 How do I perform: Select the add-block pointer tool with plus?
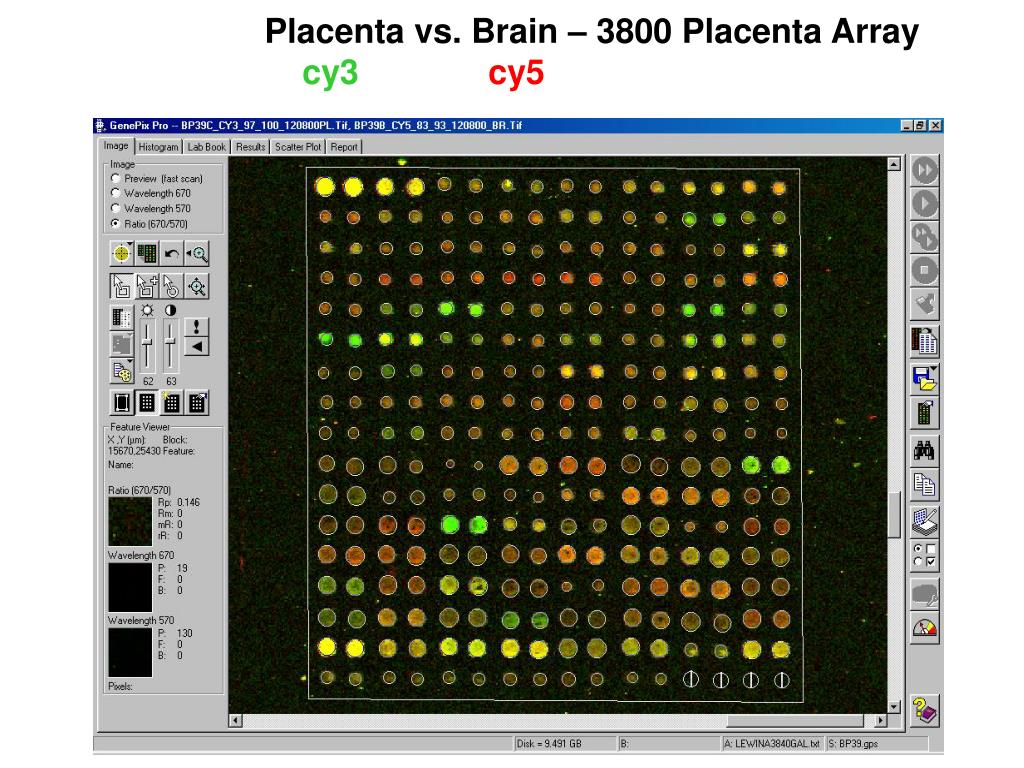click(147, 286)
